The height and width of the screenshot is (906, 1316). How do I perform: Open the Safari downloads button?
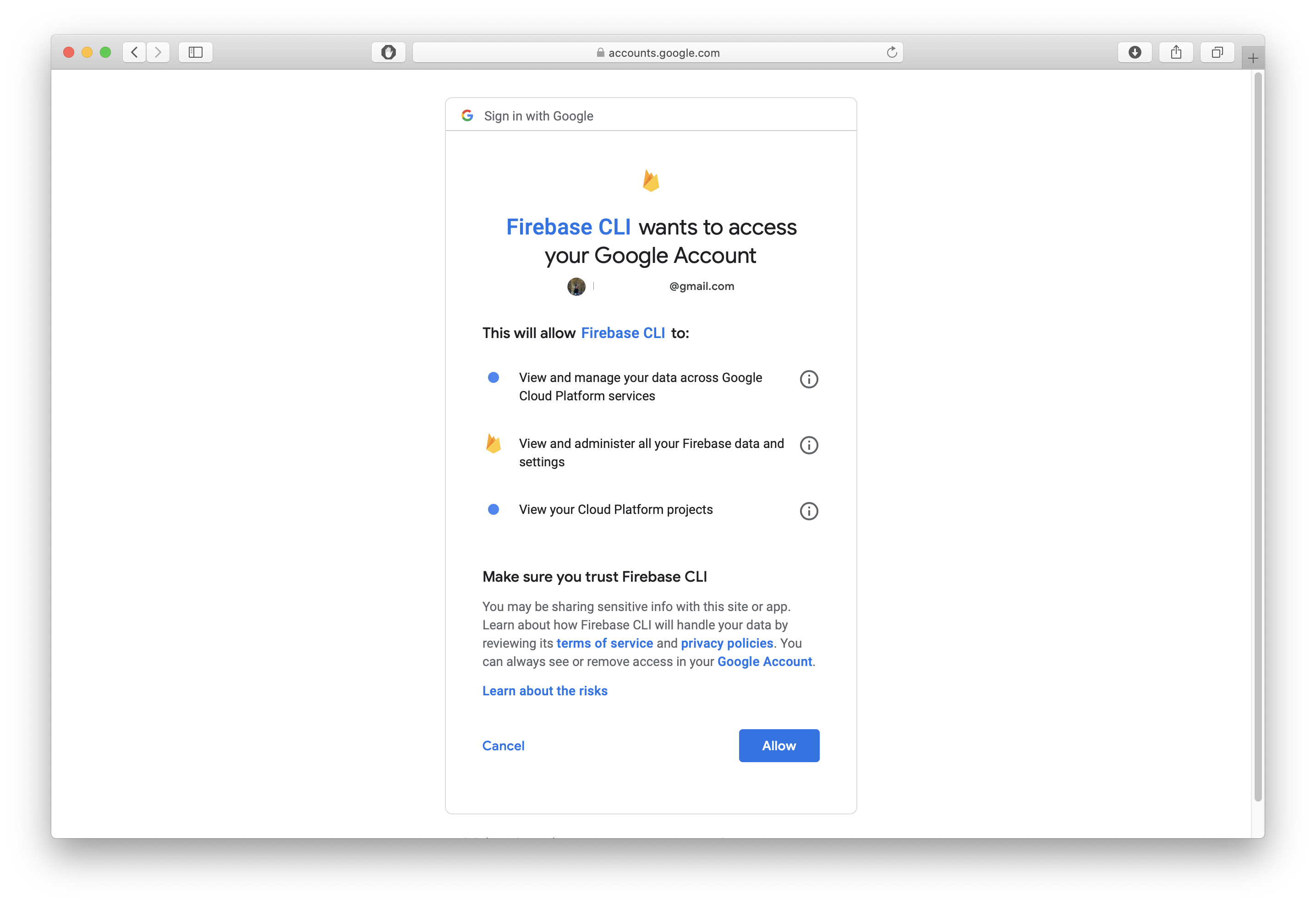coord(1135,52)
